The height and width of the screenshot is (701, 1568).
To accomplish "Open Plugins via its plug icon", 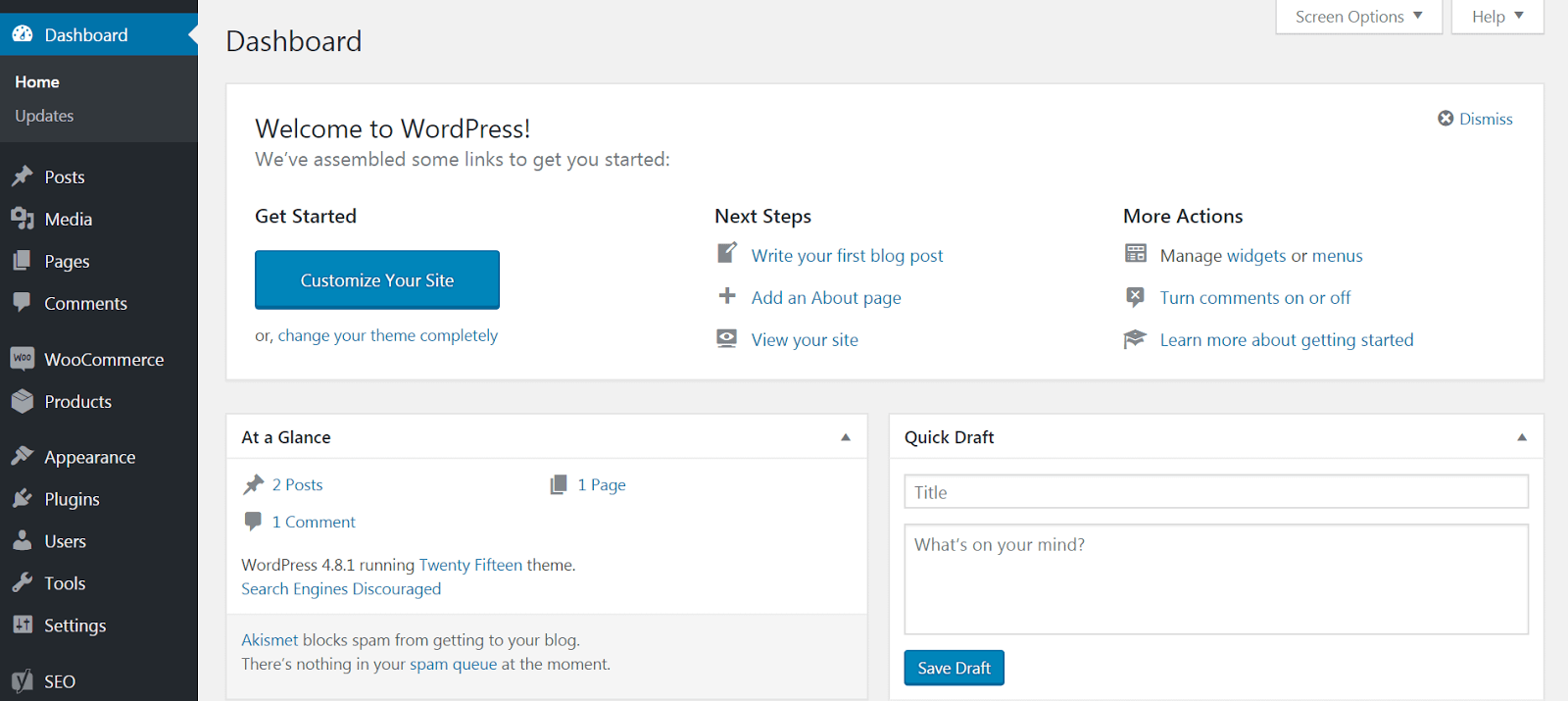I will [x=23, y=499].
